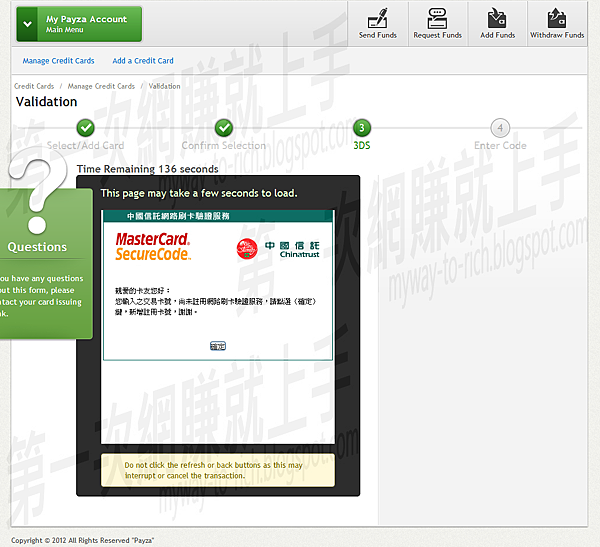The height and width of the screenshot is (547, 600).
Task: Click the Copyright 2012 Payza footer text
Action: point(82,540)
